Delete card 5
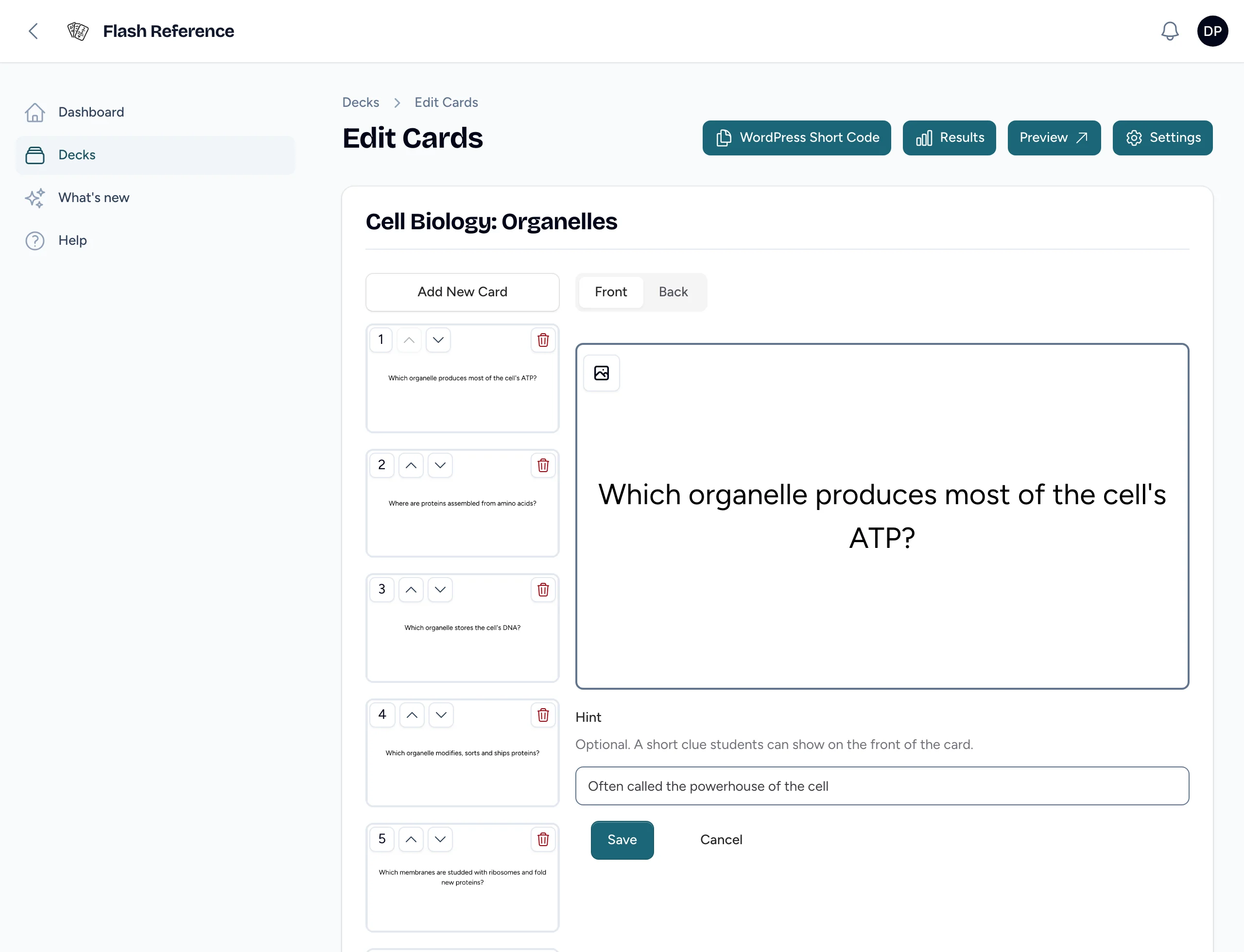This screenshot has height=952, width=1244. click(543, 839)
